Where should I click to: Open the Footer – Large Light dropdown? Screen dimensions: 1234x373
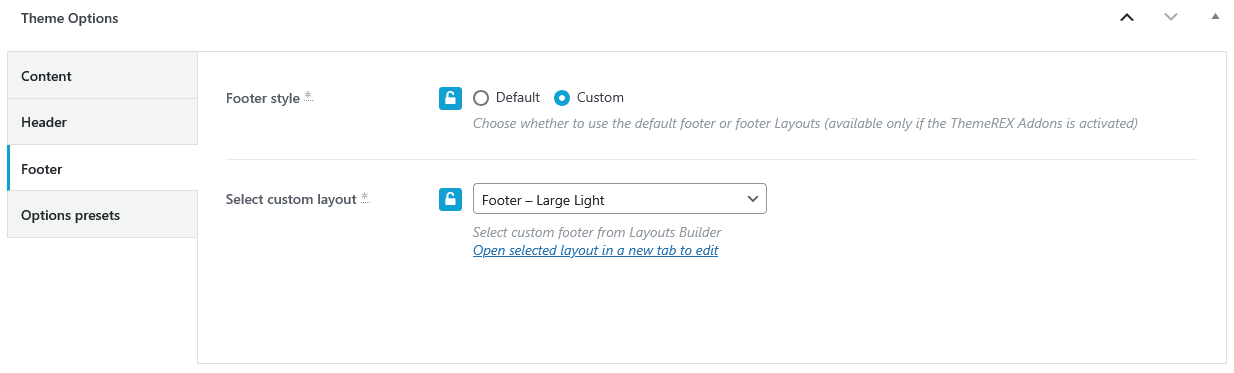(619, 199)
